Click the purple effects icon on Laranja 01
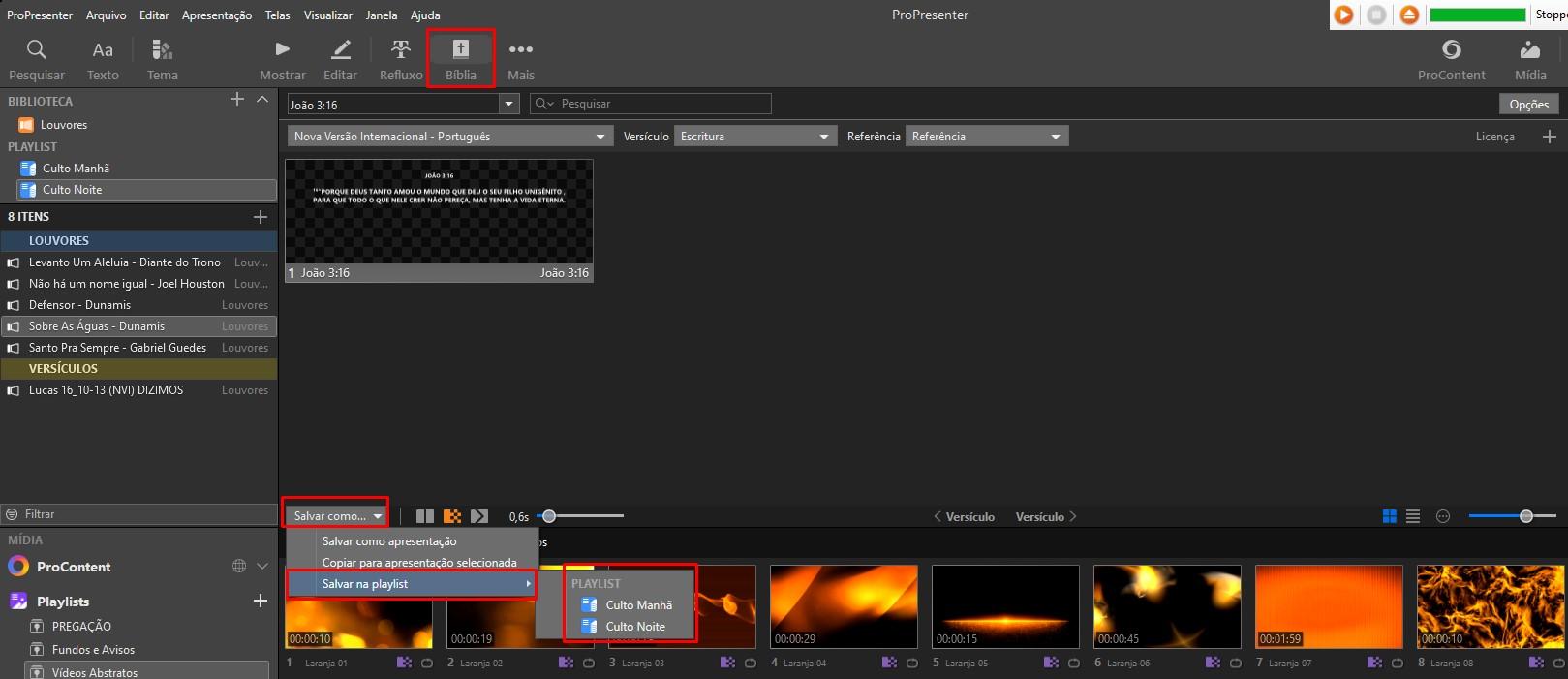The width and height of the screenshot is (1568, 679). pyautogui.click(x=404, y=663)
